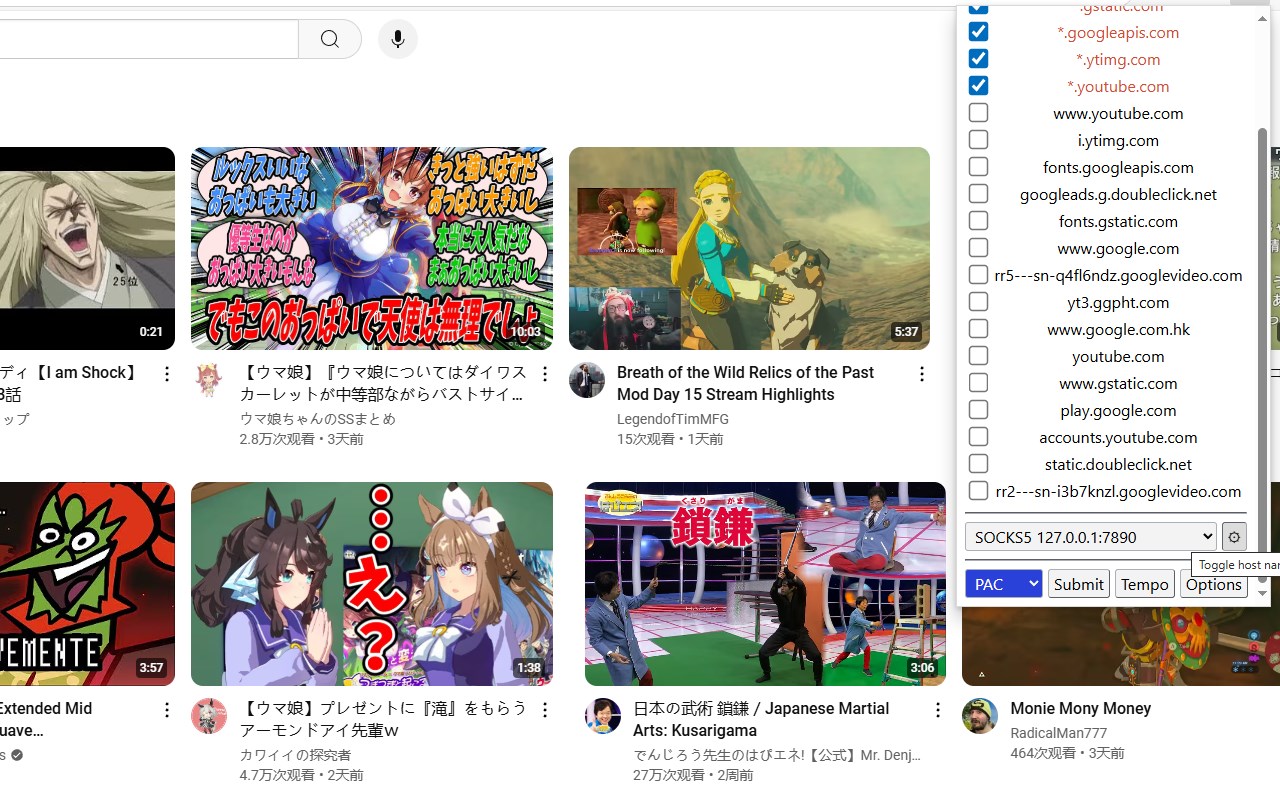This screenshot has height=800, width=1280.
Task: Click the gear icon next to proxy selector
Action: tap(1234, 537)
